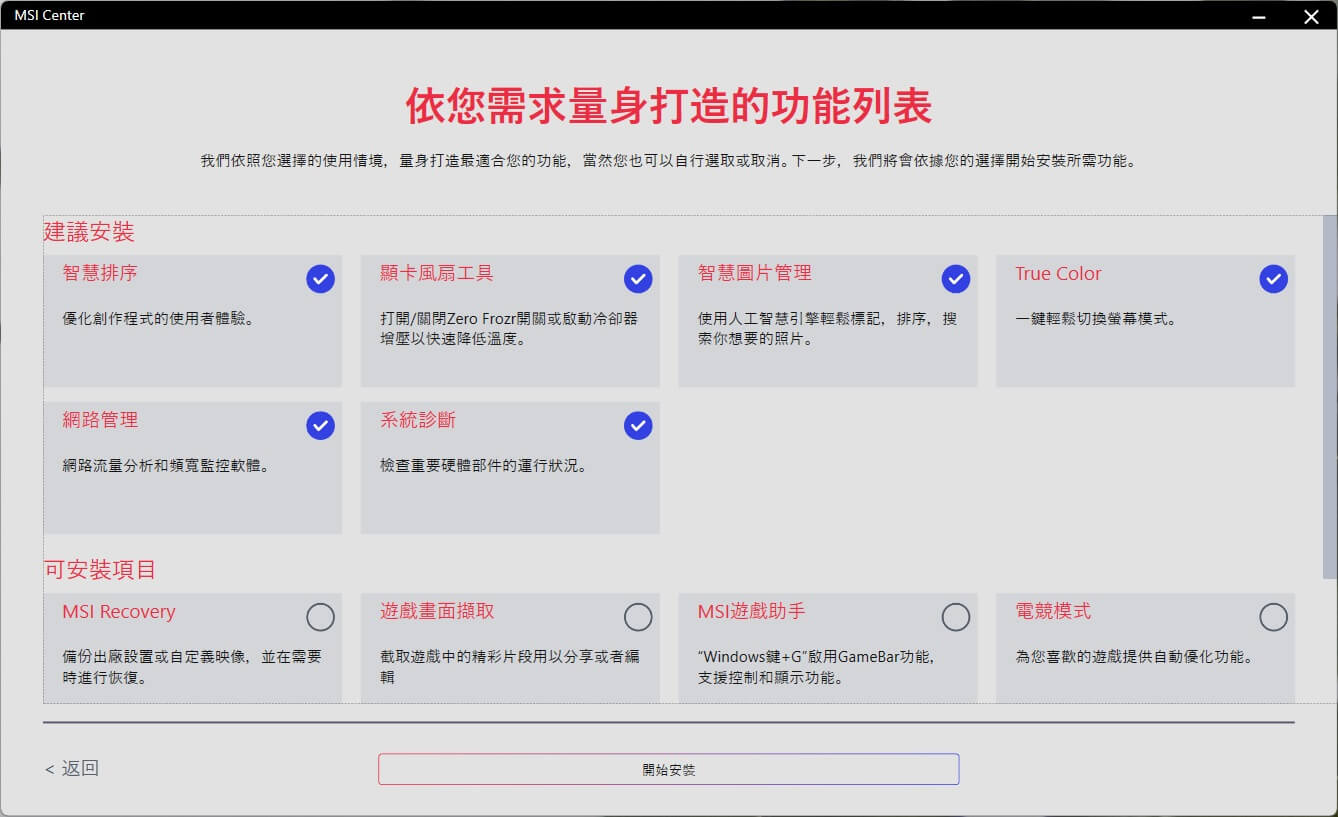Uncheck the 顯卡風扇工具 checkmark
This screenshot has width=1338, height=817.
pos(638,279)
